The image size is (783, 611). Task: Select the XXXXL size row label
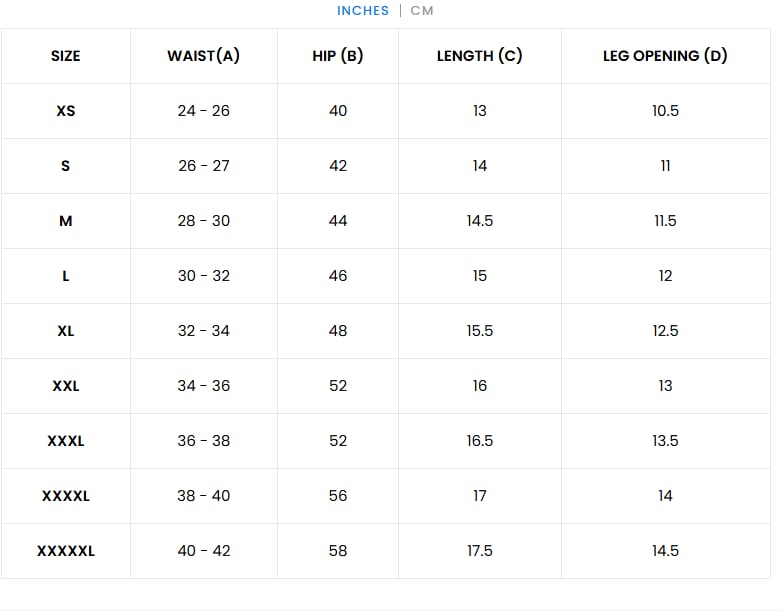(x=65, y=496)
